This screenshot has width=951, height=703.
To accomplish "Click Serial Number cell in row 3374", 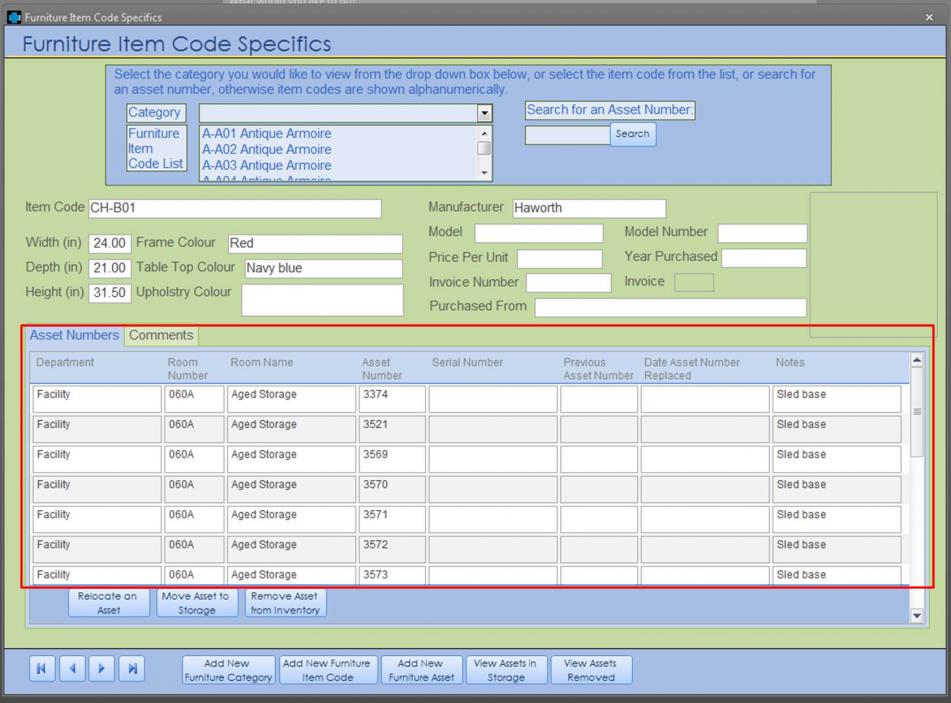I will pos(492,399).
